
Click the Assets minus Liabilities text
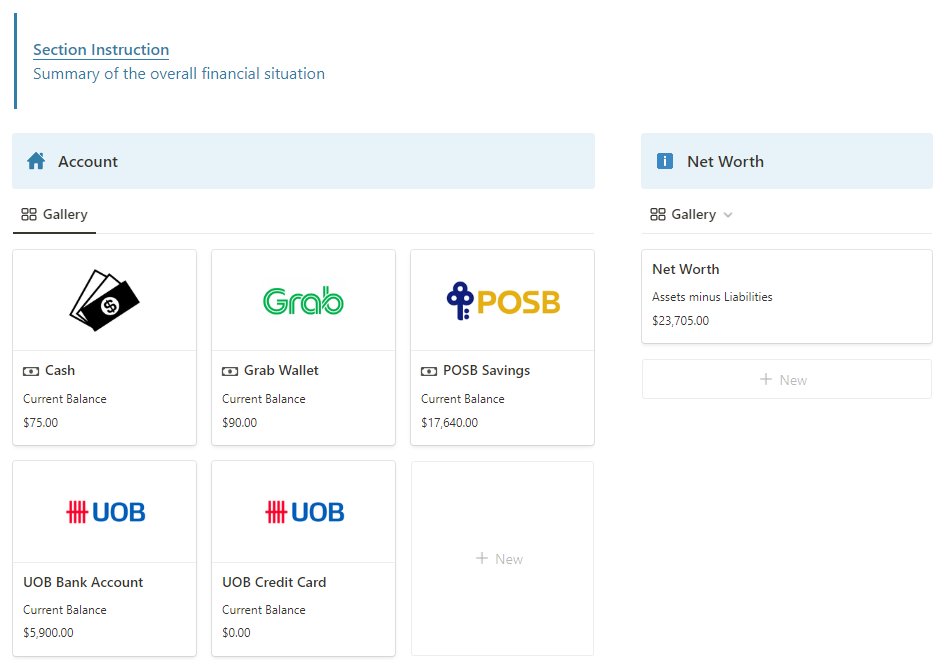[712, 297]
